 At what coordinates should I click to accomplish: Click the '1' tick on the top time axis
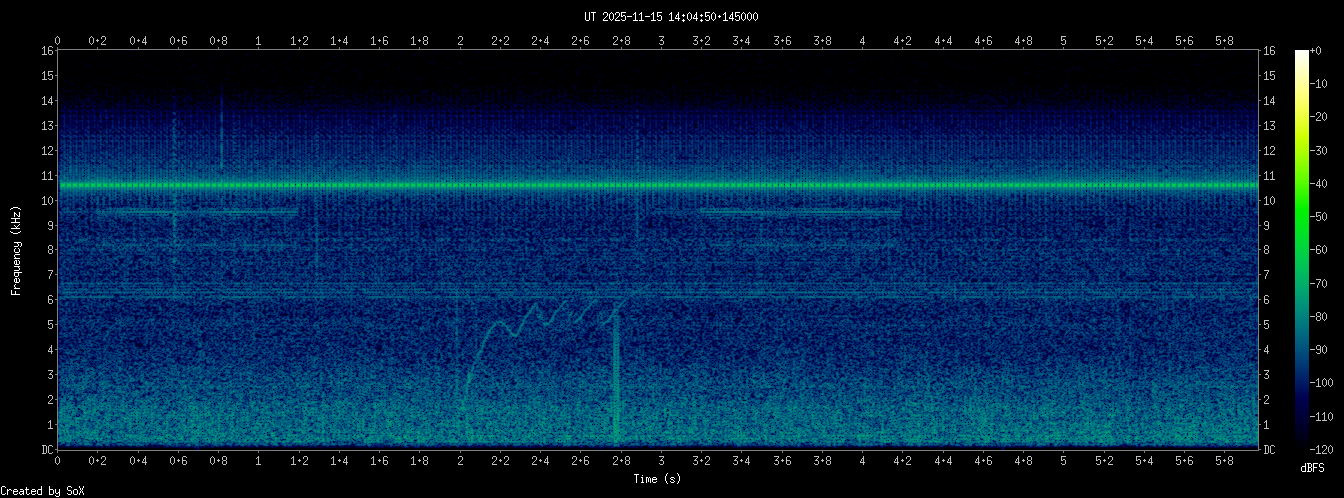tap(259, 40)
